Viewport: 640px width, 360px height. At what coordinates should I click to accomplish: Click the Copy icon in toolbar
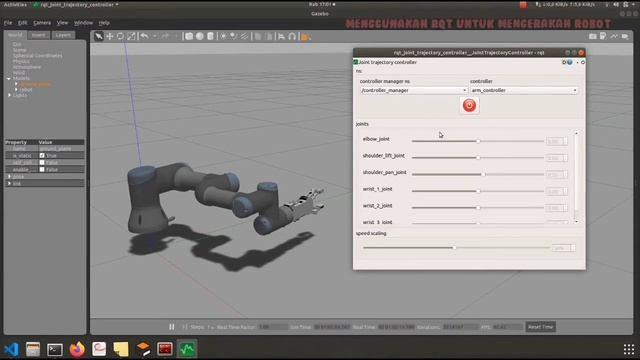(x=258, y=36)
